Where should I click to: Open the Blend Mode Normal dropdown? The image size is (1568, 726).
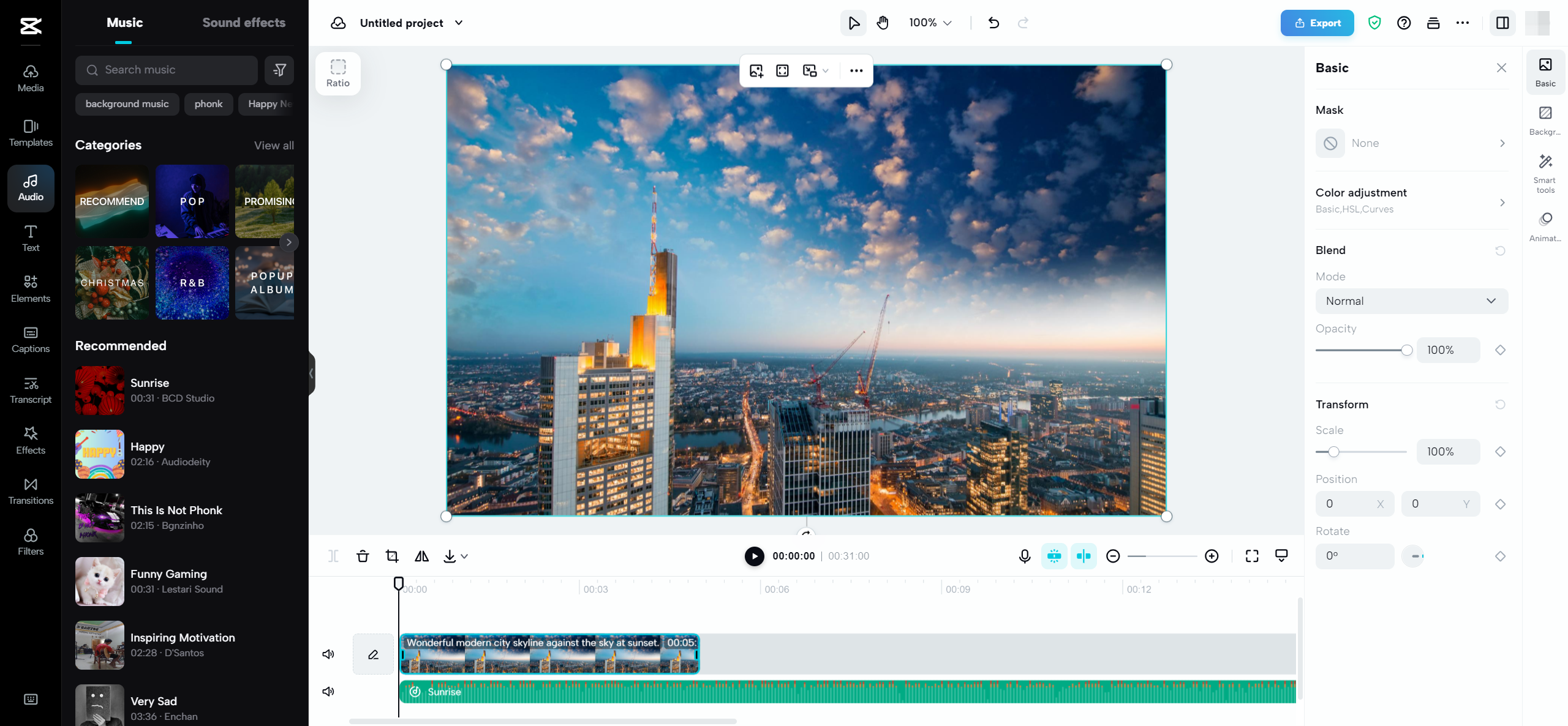click(x=1411, y=301)
